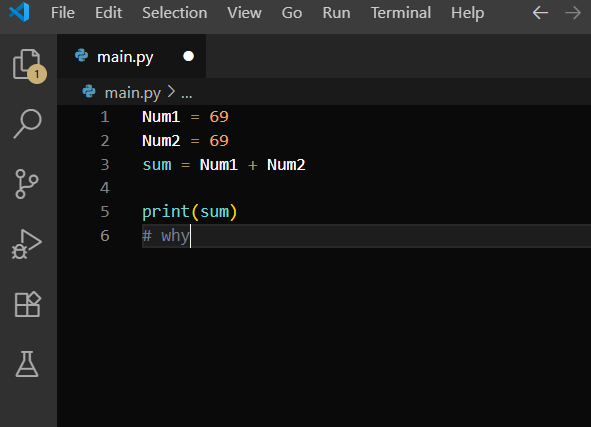Open the Extensions view icon
Screen dimensions: 591x427
pyautogui.click(x=28, y=304)
